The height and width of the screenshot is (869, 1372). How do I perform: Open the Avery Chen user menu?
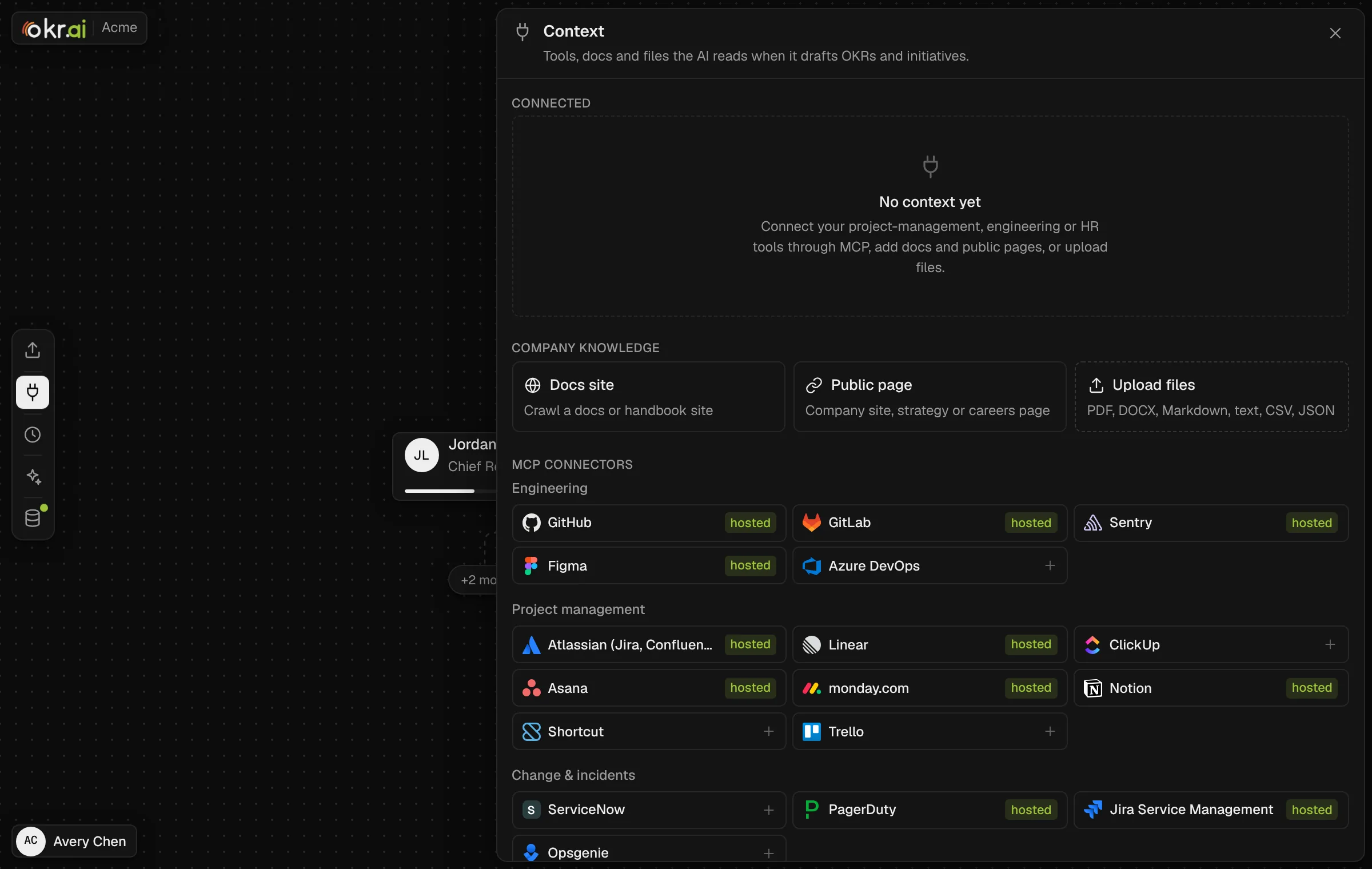point(74,841)
